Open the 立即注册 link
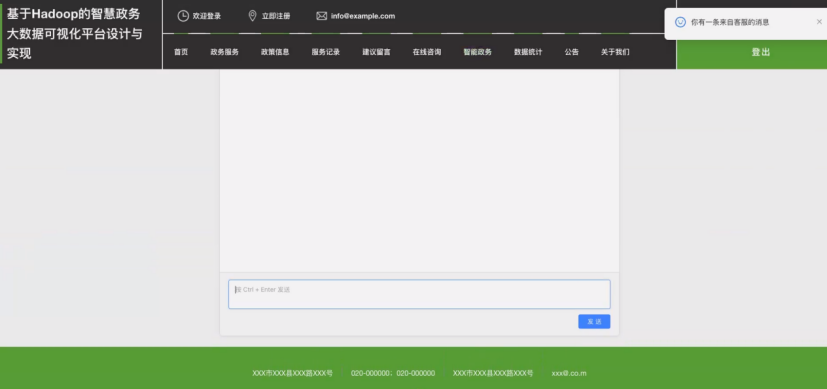 (276, 16)
